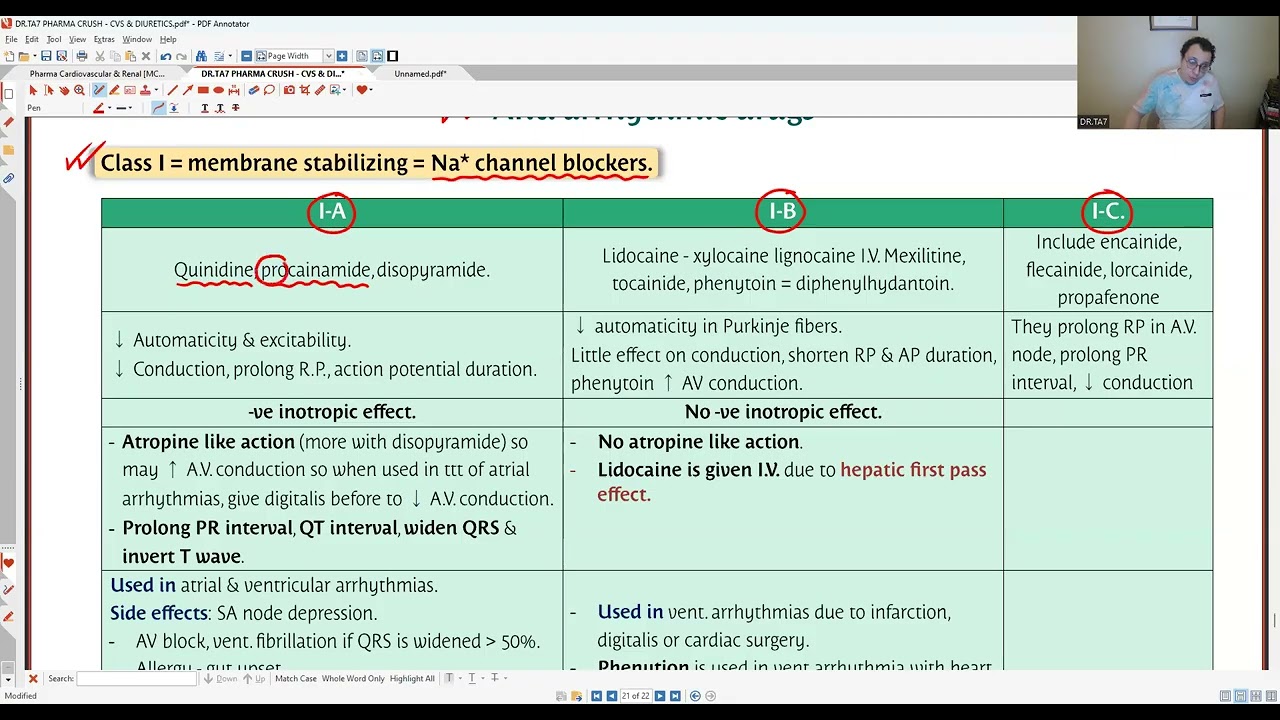Undo the last annotation
1280x720 pixels.
166,56
